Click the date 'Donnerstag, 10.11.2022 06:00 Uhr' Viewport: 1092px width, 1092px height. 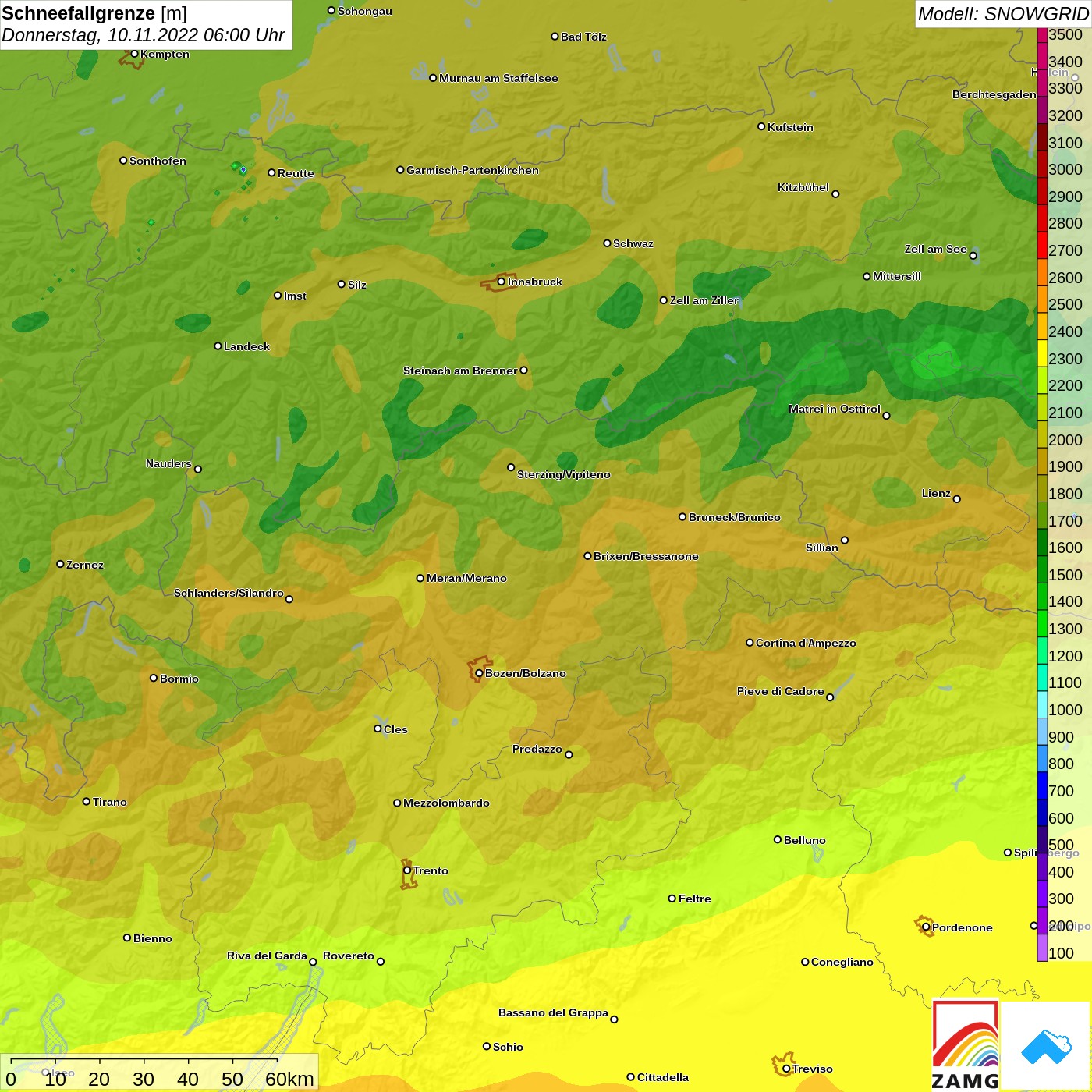pos(144,36)
